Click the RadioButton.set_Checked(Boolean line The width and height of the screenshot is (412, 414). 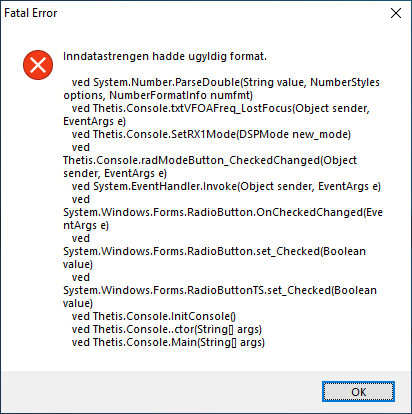coord(214,251)
